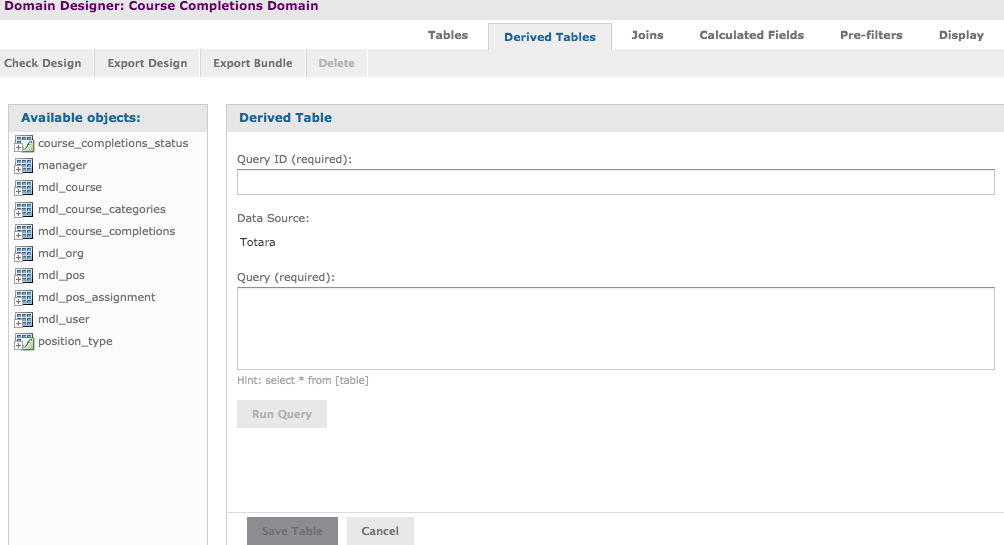Click Export Design in the toolbar
The image size is (1004, 545).
[x=147, y=63]
